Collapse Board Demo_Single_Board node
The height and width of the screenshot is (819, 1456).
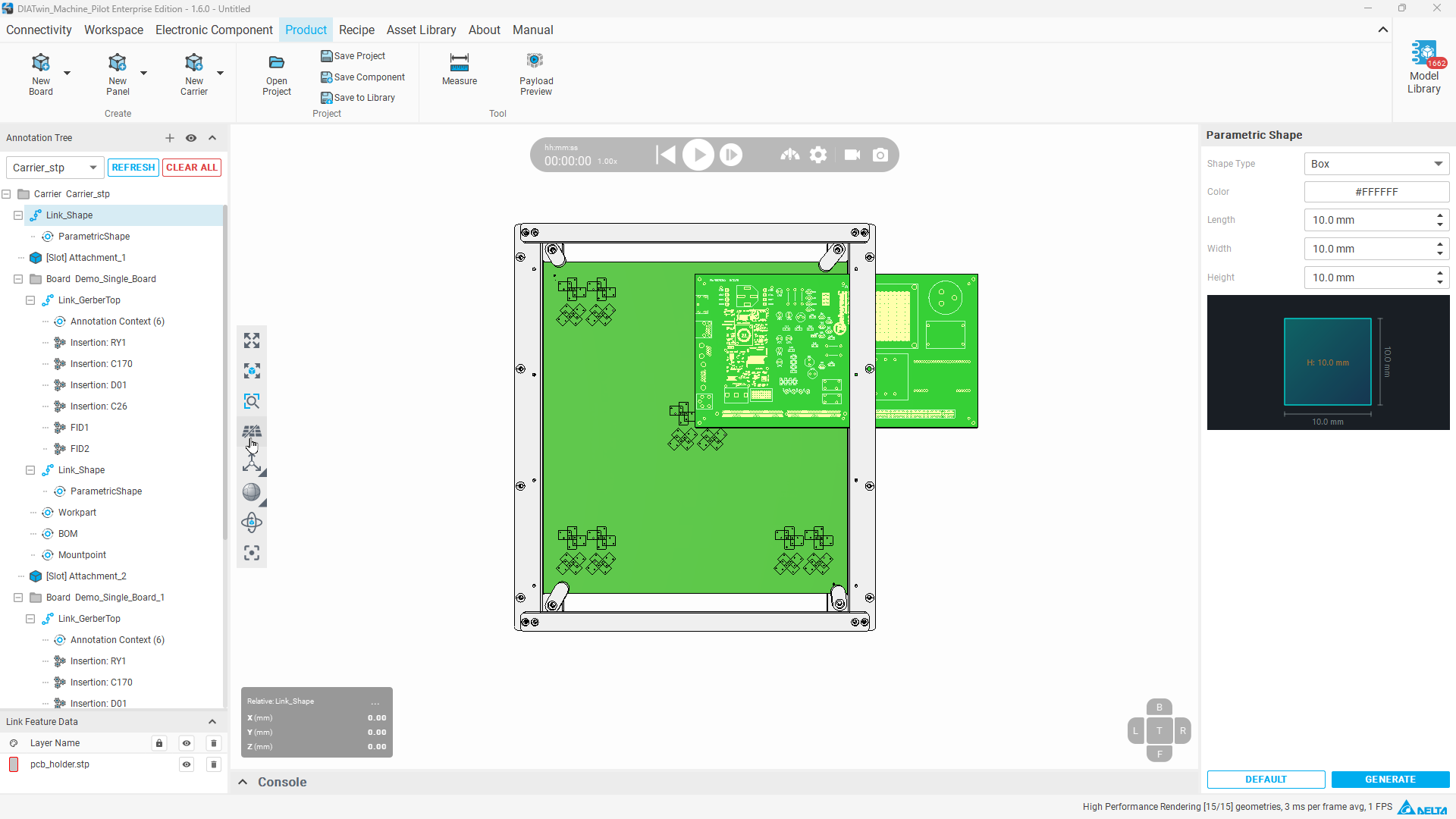(18, 279)
